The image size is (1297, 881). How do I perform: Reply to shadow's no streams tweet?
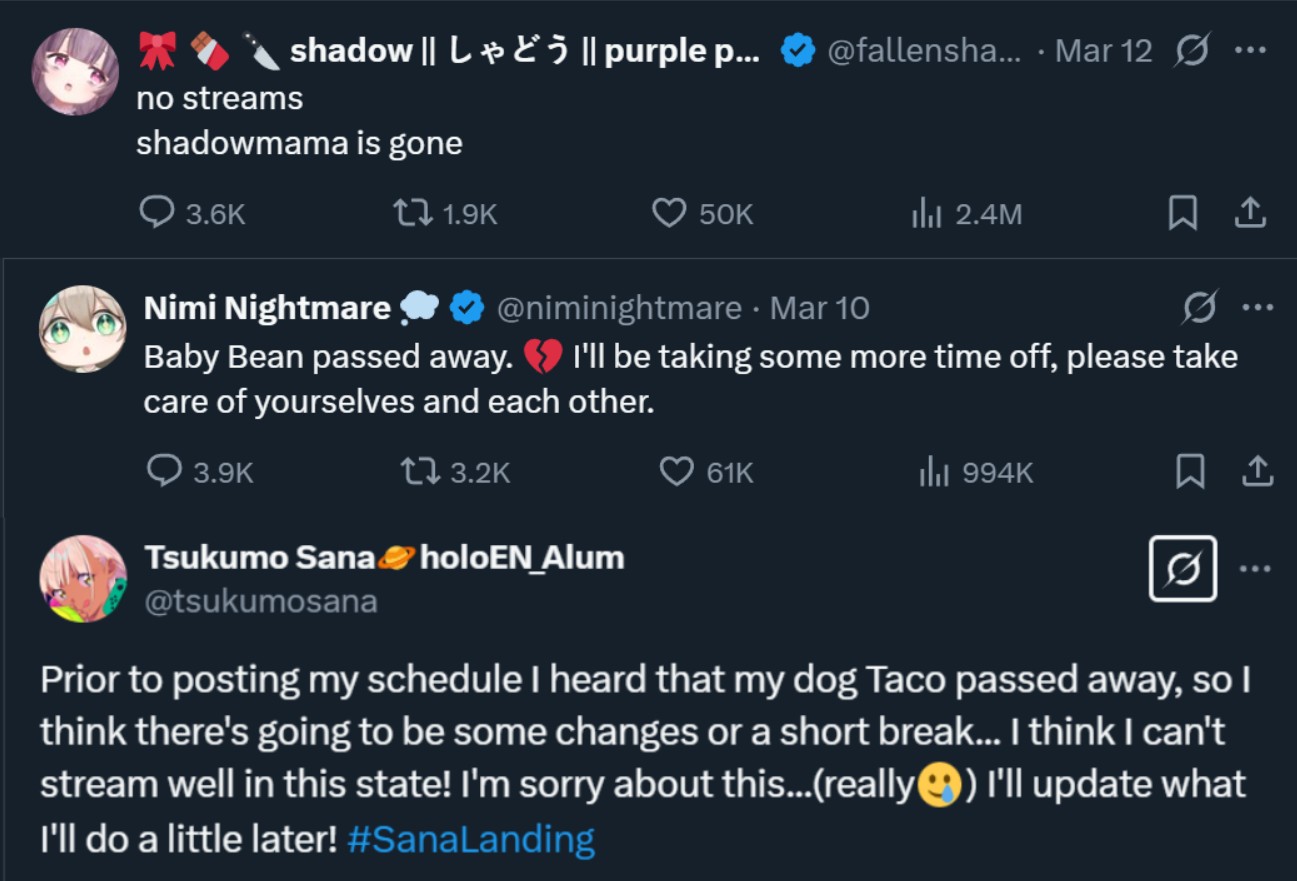[x=158, y=213]
